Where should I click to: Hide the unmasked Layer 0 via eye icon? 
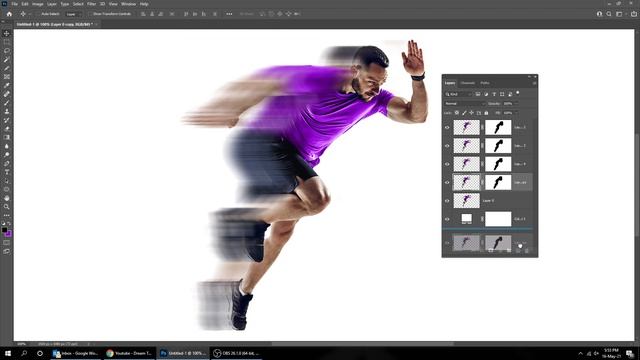click(x=447, y=201)
